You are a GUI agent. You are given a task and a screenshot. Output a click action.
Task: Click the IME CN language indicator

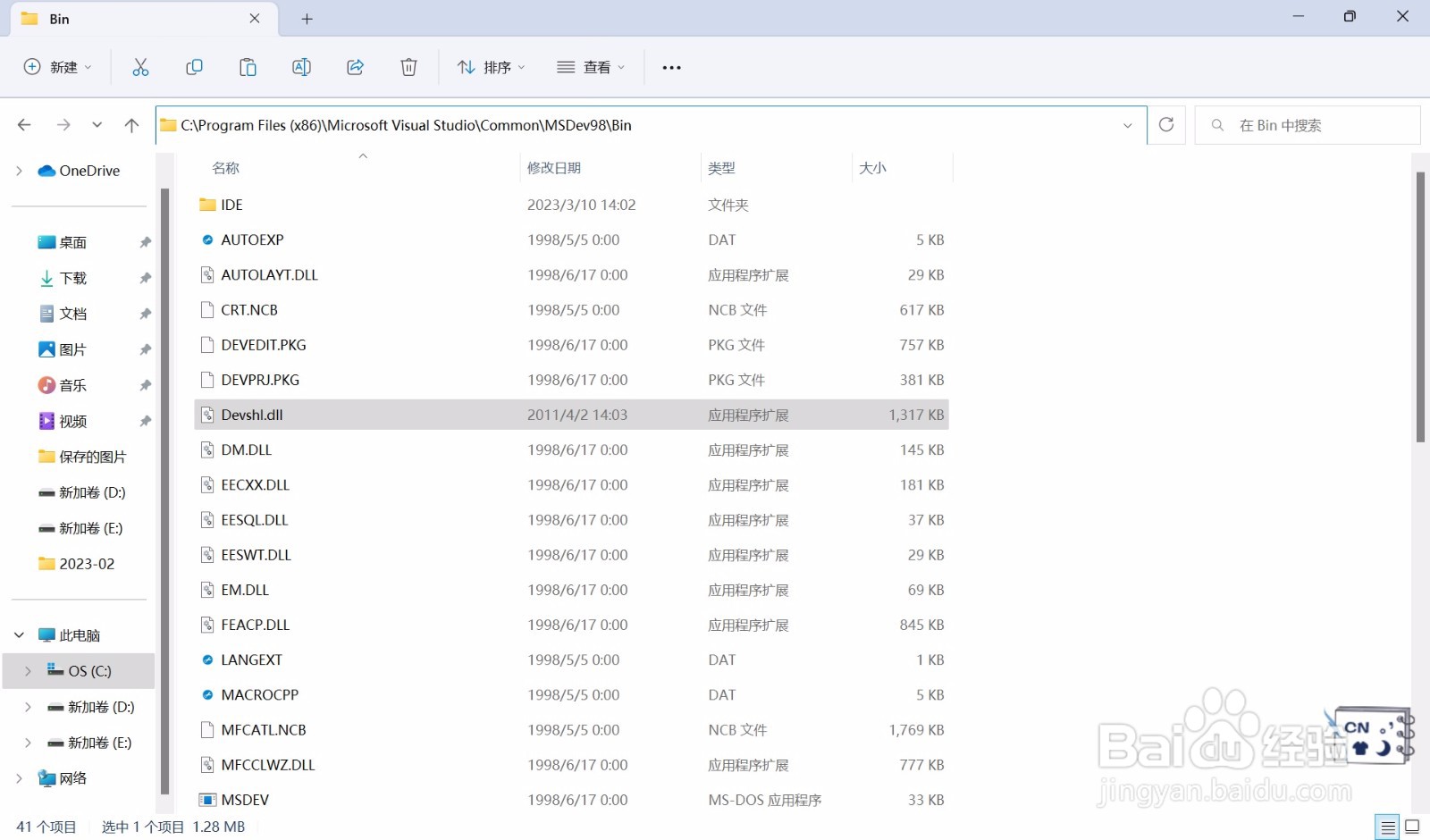tap(1357, 727)
